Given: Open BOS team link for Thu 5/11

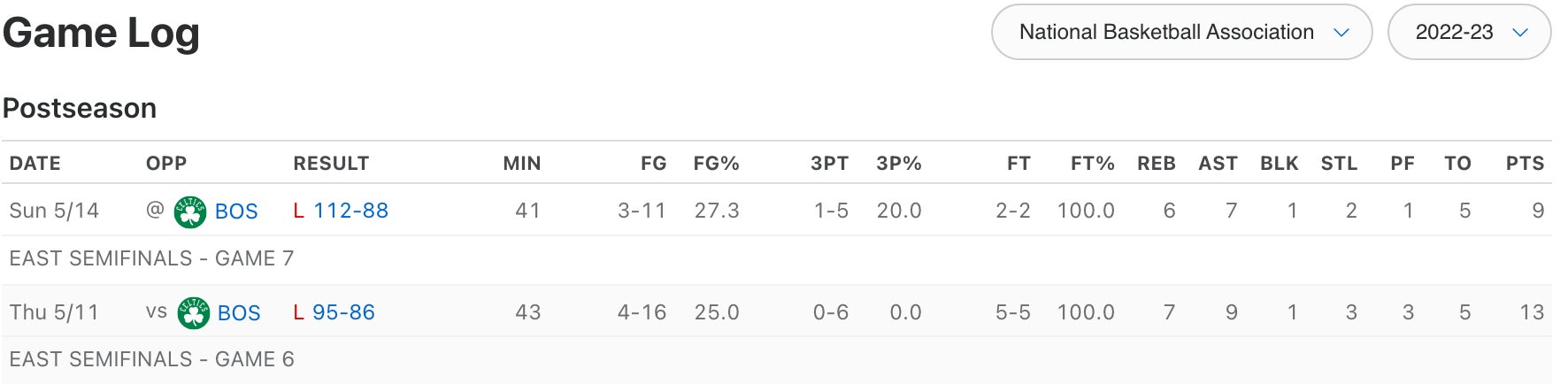Looking at the screenshot, I should click(x=239, y=313).
